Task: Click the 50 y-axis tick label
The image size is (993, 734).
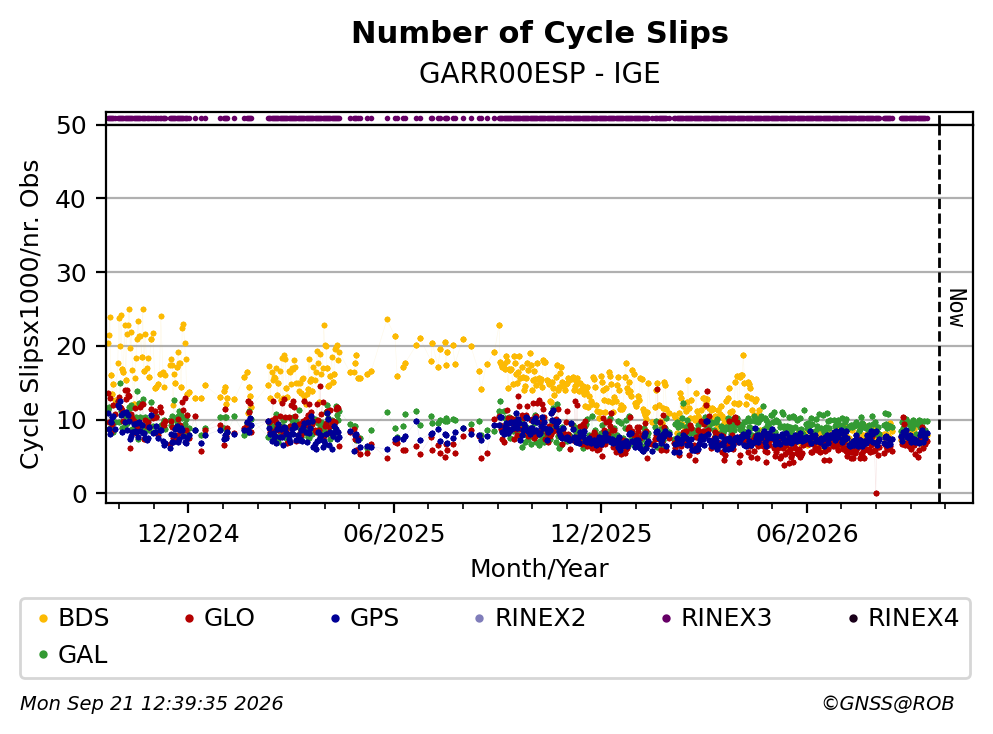Action: pyautogui.click(x=71, y=125)
